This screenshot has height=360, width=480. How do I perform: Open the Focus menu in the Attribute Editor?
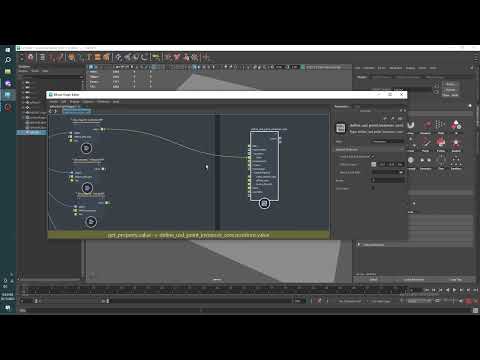[382, 68]
